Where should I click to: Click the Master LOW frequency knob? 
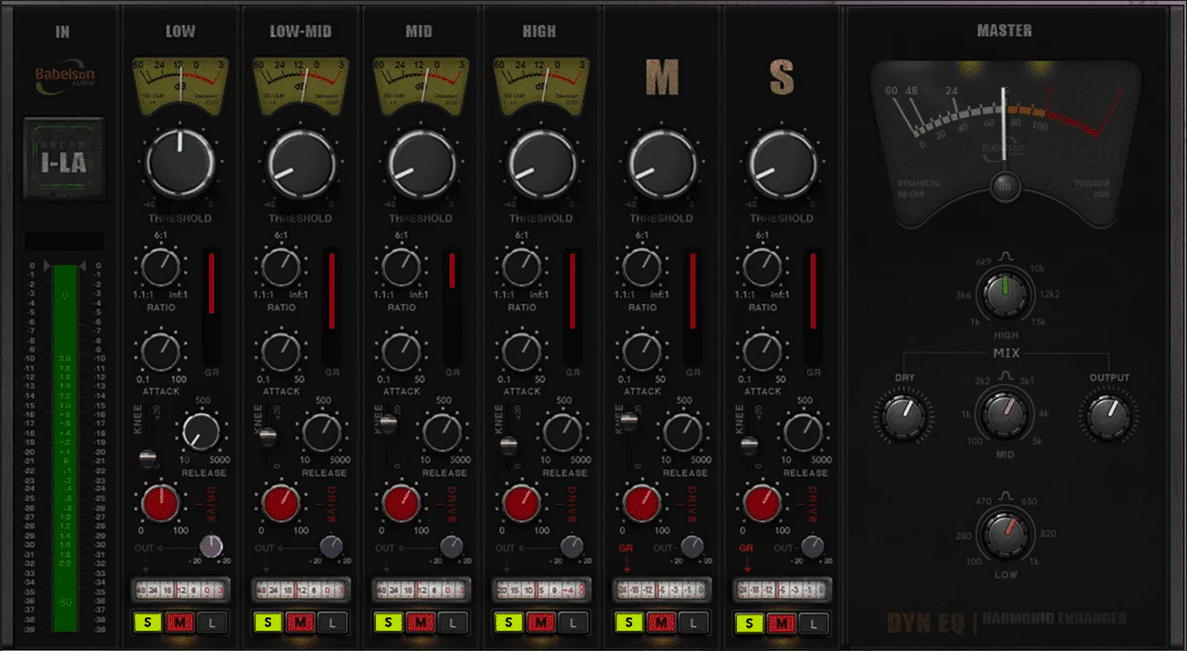click(1005, 533)
